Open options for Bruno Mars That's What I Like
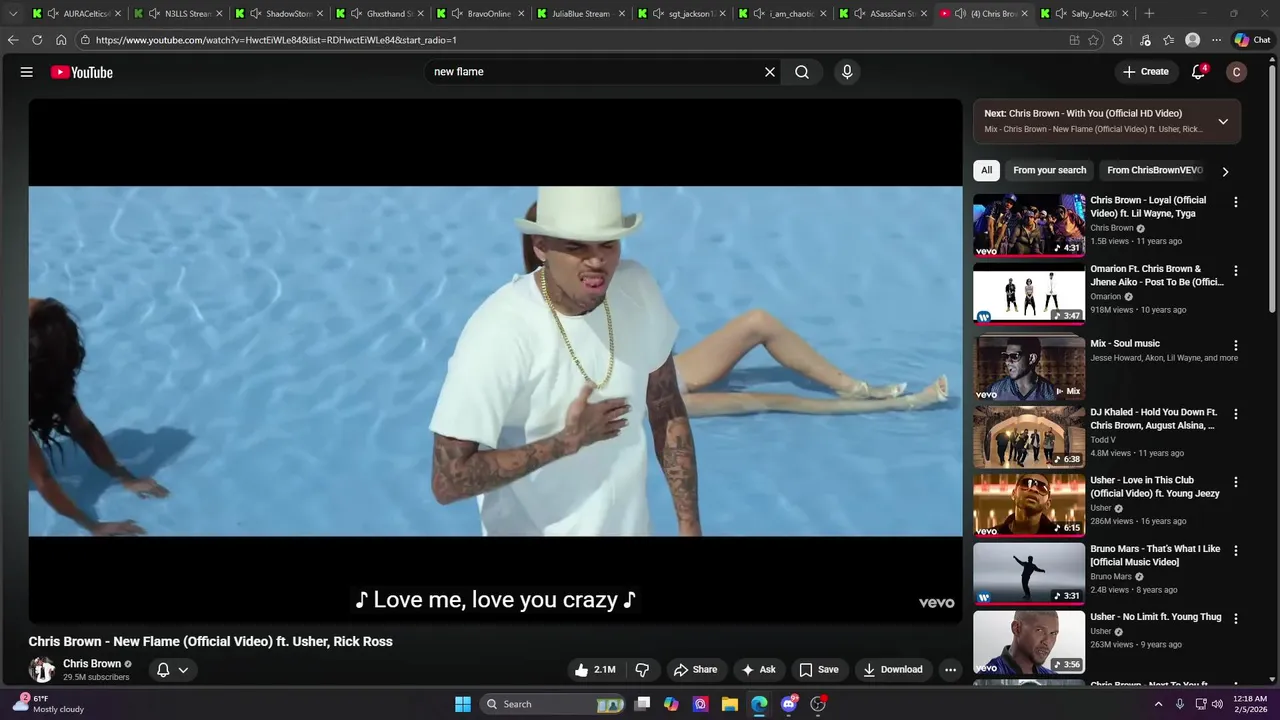The image size is (1280, 720). coord(1236,551)
